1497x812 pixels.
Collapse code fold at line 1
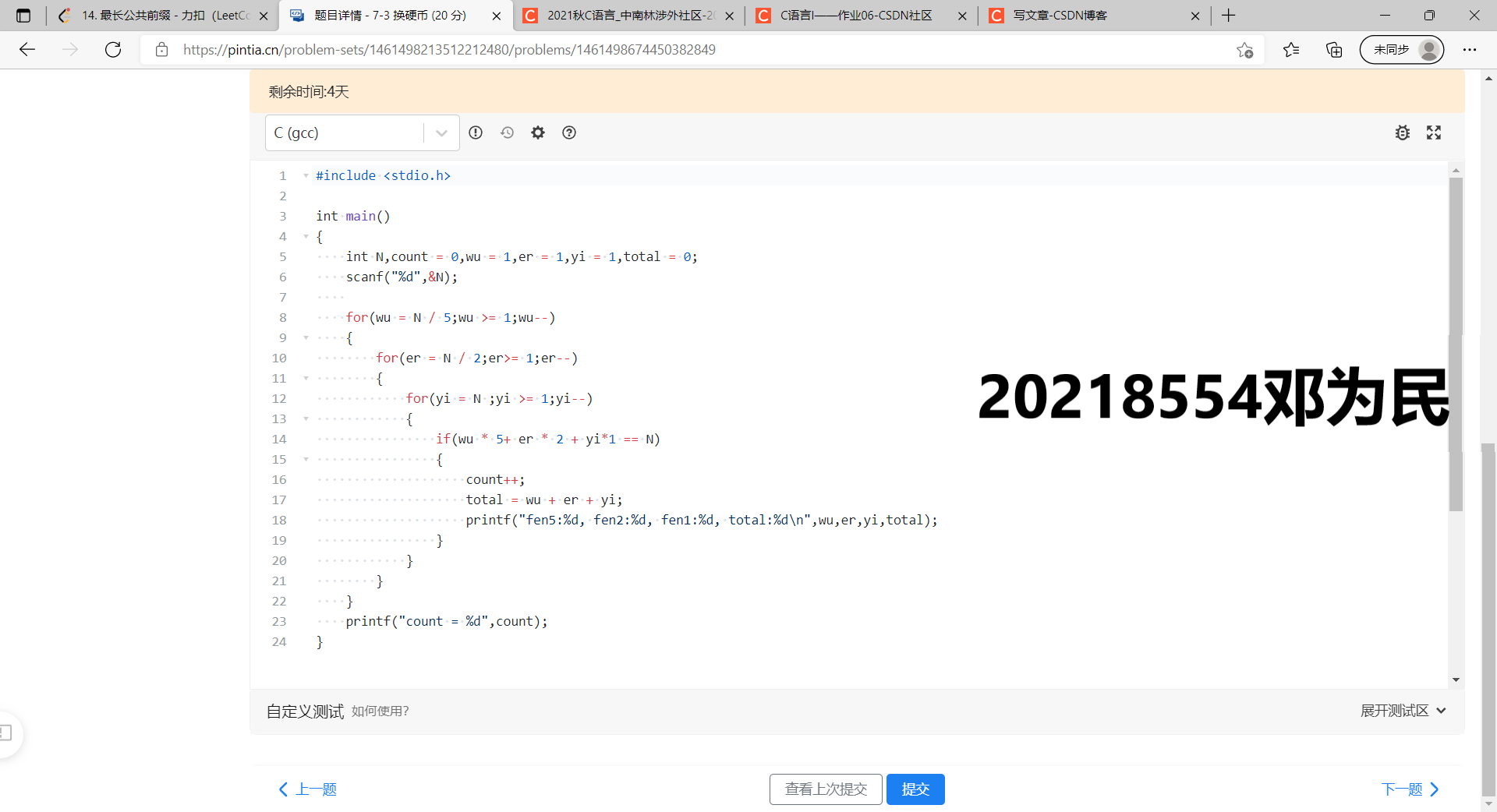[x=306, y=175]
